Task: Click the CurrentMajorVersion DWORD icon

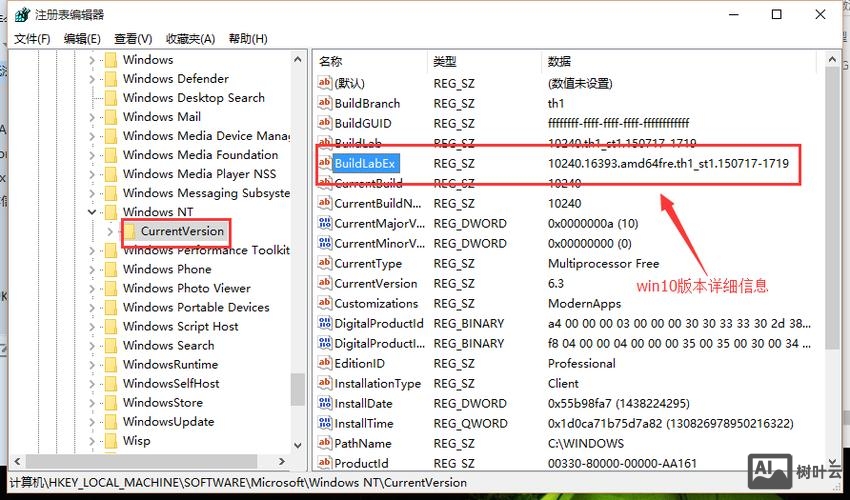Action: [325, 223]
